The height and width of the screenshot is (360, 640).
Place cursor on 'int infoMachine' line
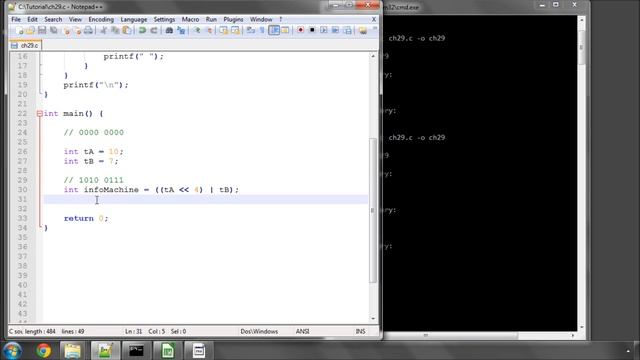tap(151, 190)
